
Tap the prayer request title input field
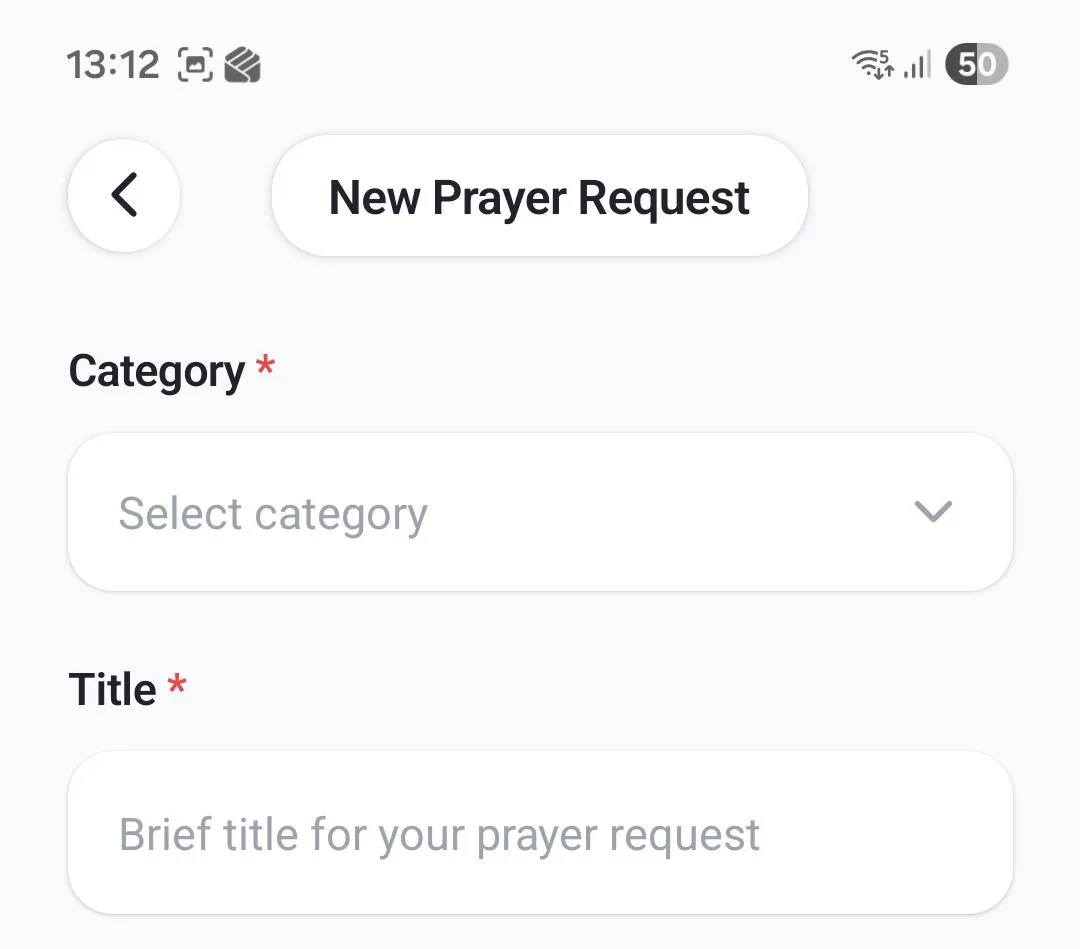click(x=540, y=833)
